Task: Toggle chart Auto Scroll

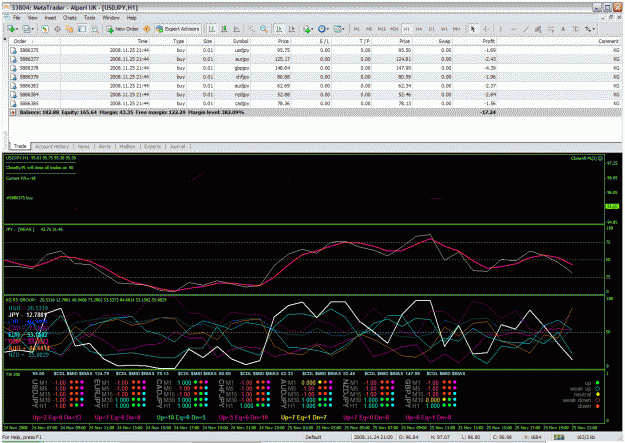Action: click(279, 29)
